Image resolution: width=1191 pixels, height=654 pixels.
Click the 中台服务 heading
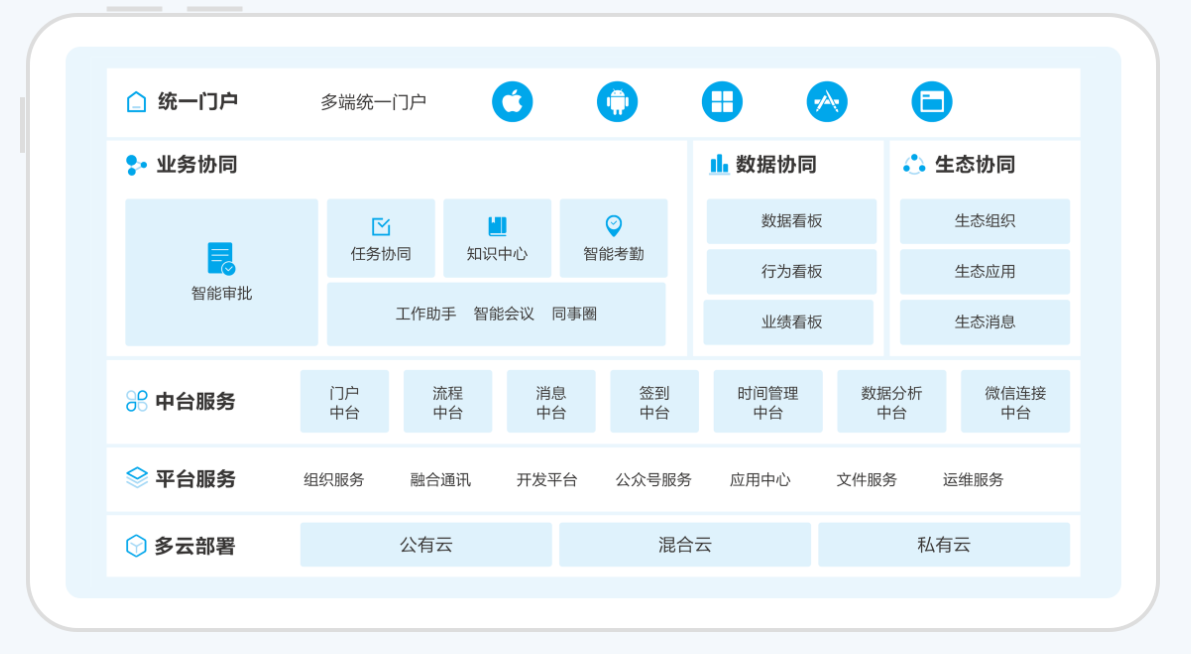[195, 401]
